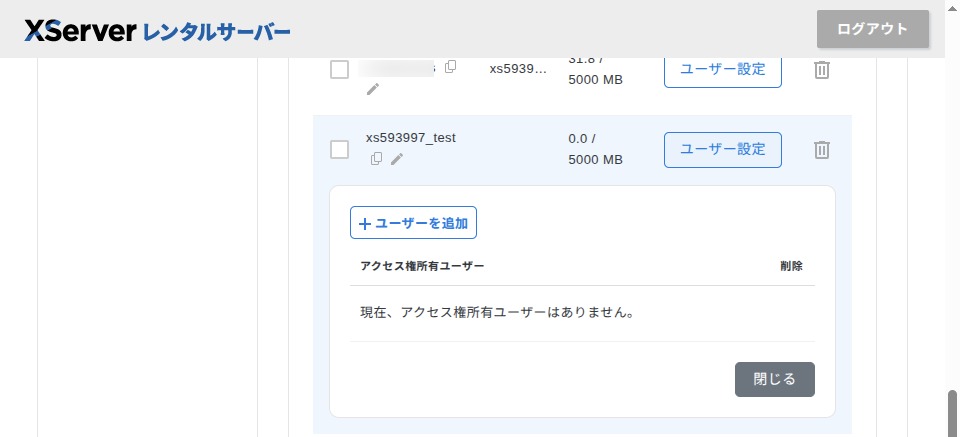Click the アクセス権所有ユーザー column header

422,267
